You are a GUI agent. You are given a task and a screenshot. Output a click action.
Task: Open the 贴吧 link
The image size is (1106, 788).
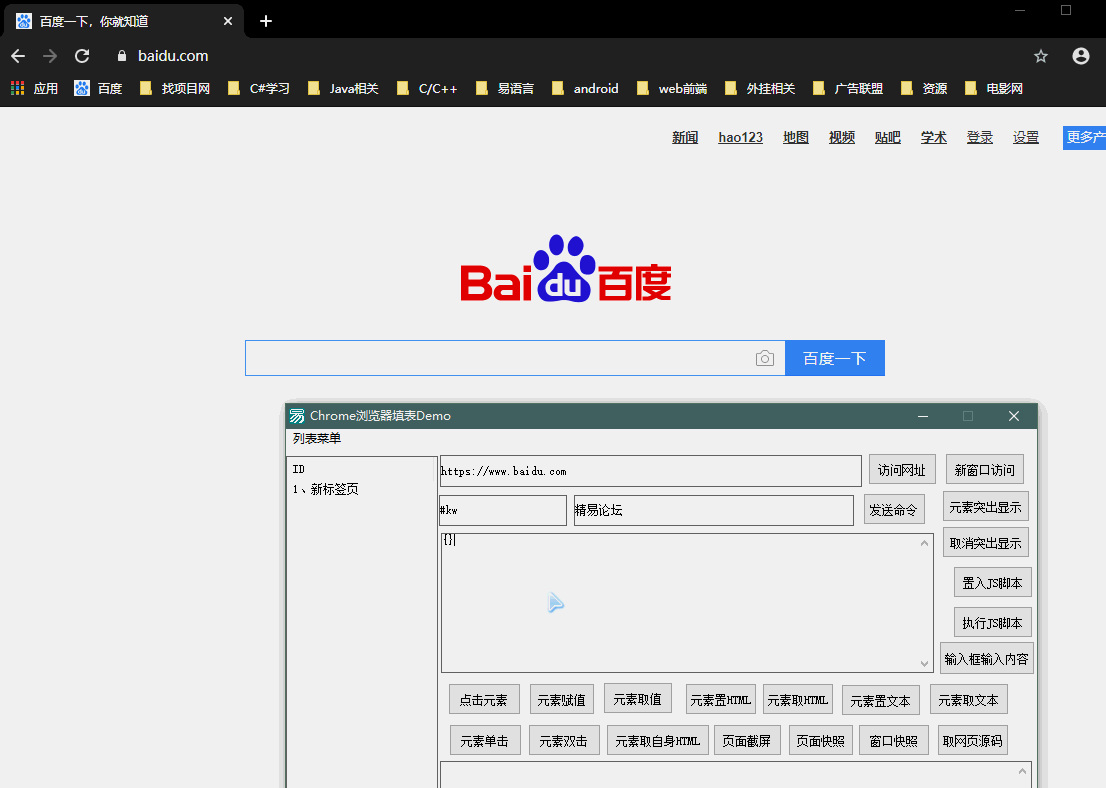tap(887, 138)
